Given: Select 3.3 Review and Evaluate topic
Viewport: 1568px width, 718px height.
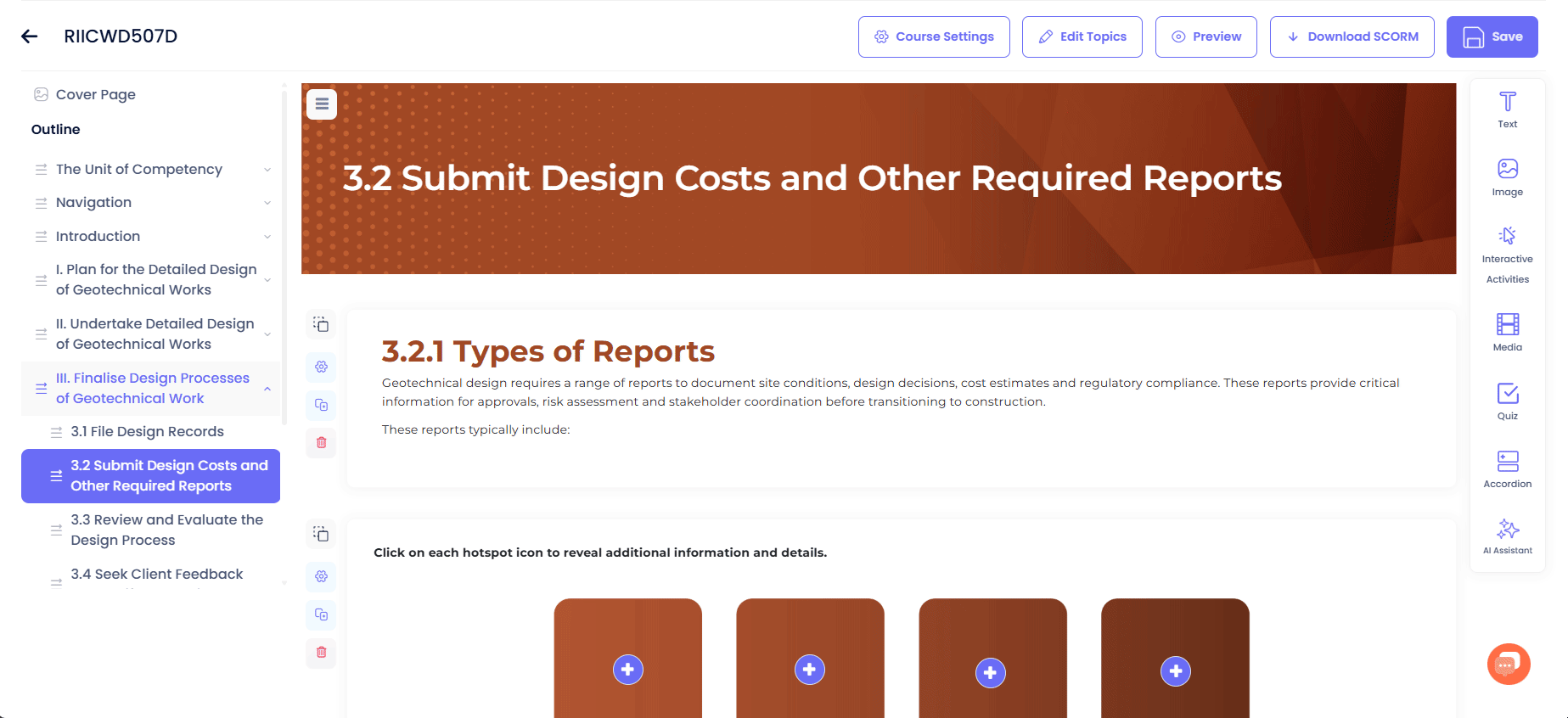Looking at the screenshot, I should [x=166, y=530].
